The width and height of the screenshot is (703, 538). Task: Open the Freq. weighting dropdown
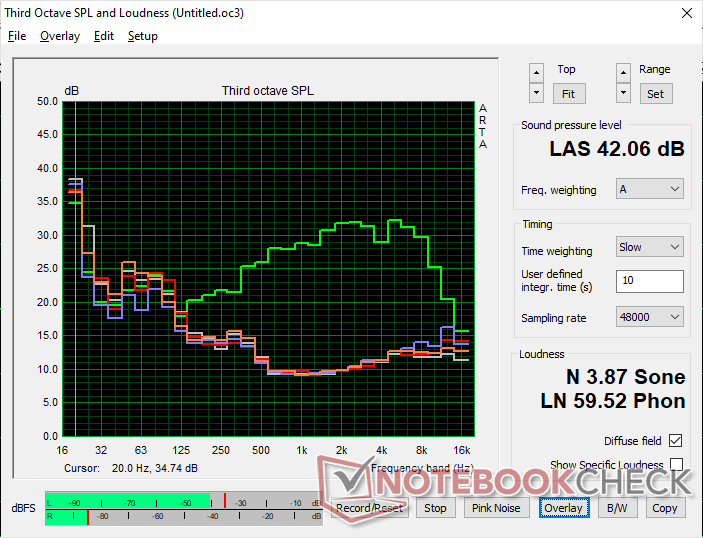[x=650, y=189]
